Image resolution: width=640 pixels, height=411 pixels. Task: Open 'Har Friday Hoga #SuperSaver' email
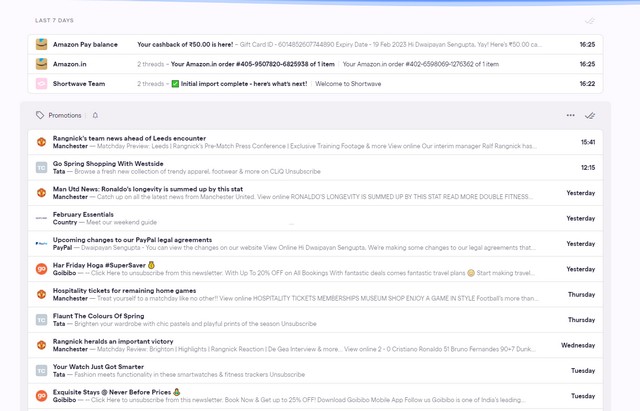[316, 269]
